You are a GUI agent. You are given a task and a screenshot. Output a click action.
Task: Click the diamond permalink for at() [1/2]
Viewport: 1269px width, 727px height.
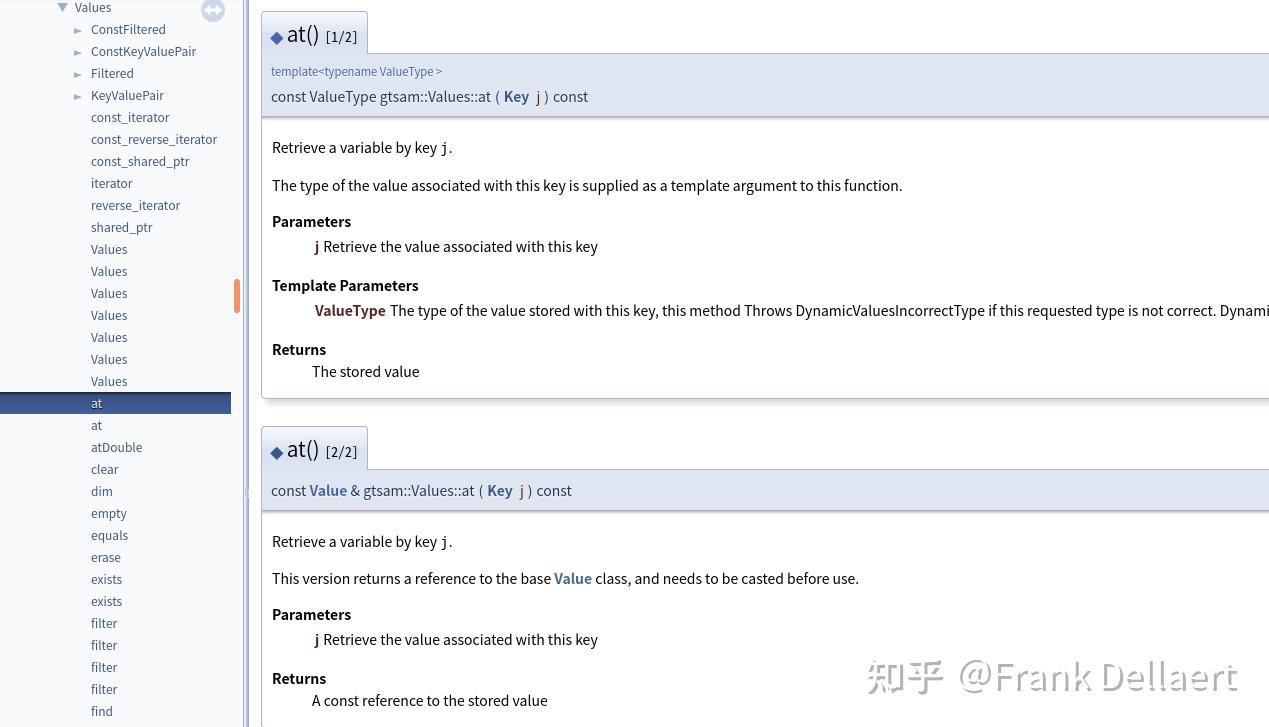point(277,38)
